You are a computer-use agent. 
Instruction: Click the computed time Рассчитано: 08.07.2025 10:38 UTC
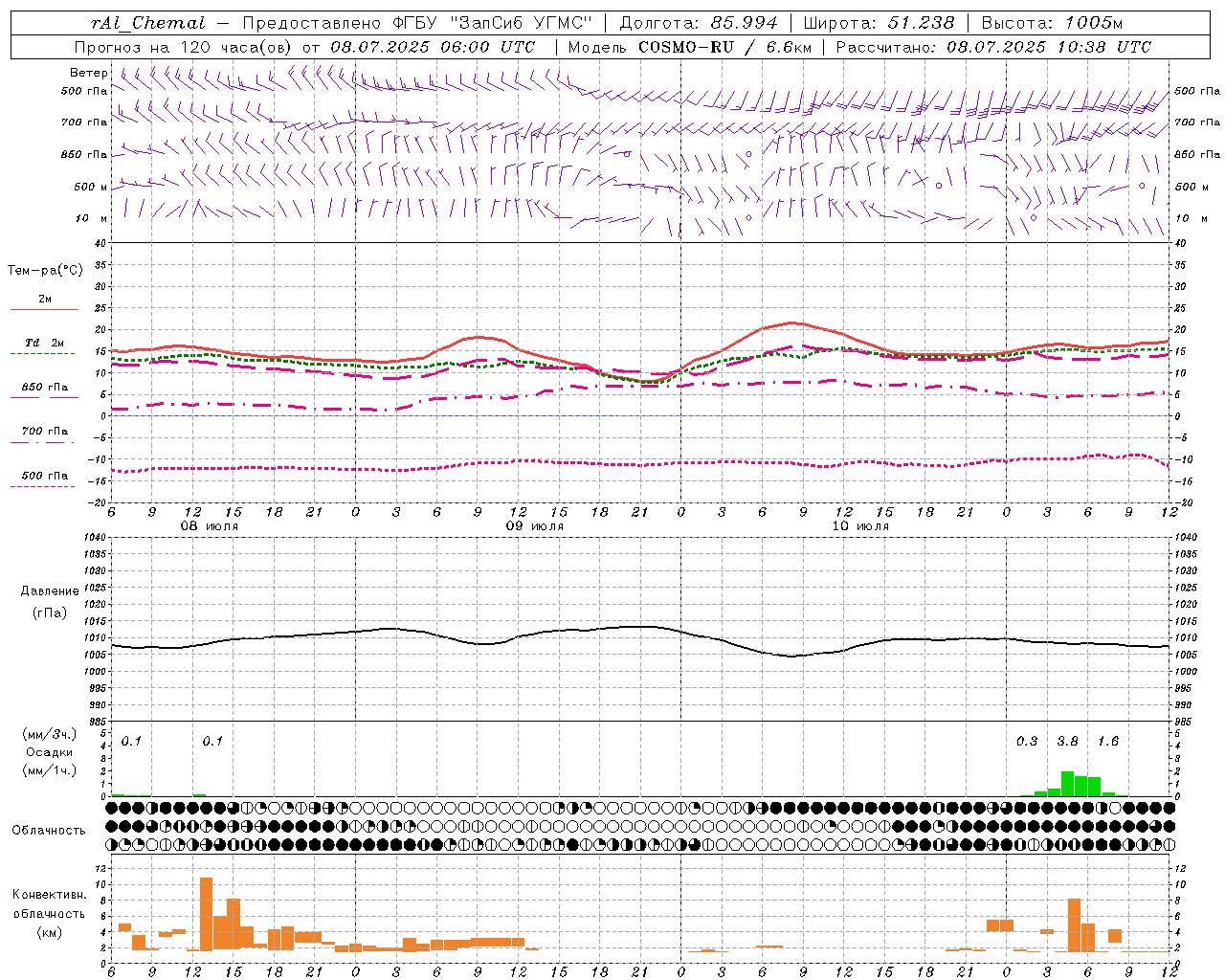pos(993,47)
